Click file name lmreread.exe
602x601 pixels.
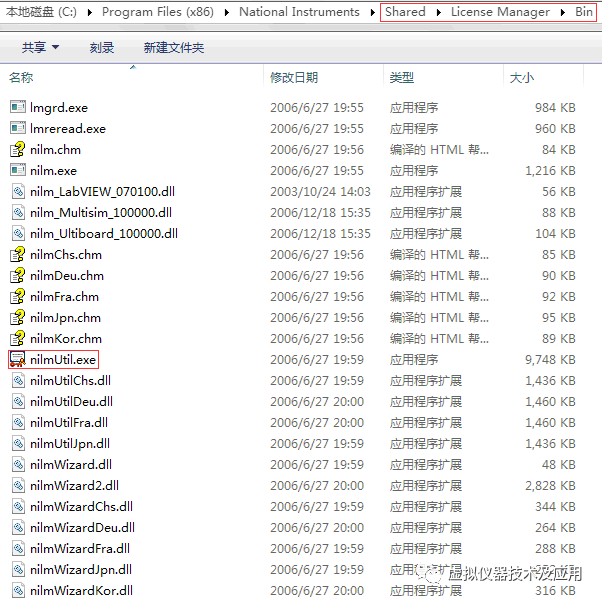click(68, 128)
